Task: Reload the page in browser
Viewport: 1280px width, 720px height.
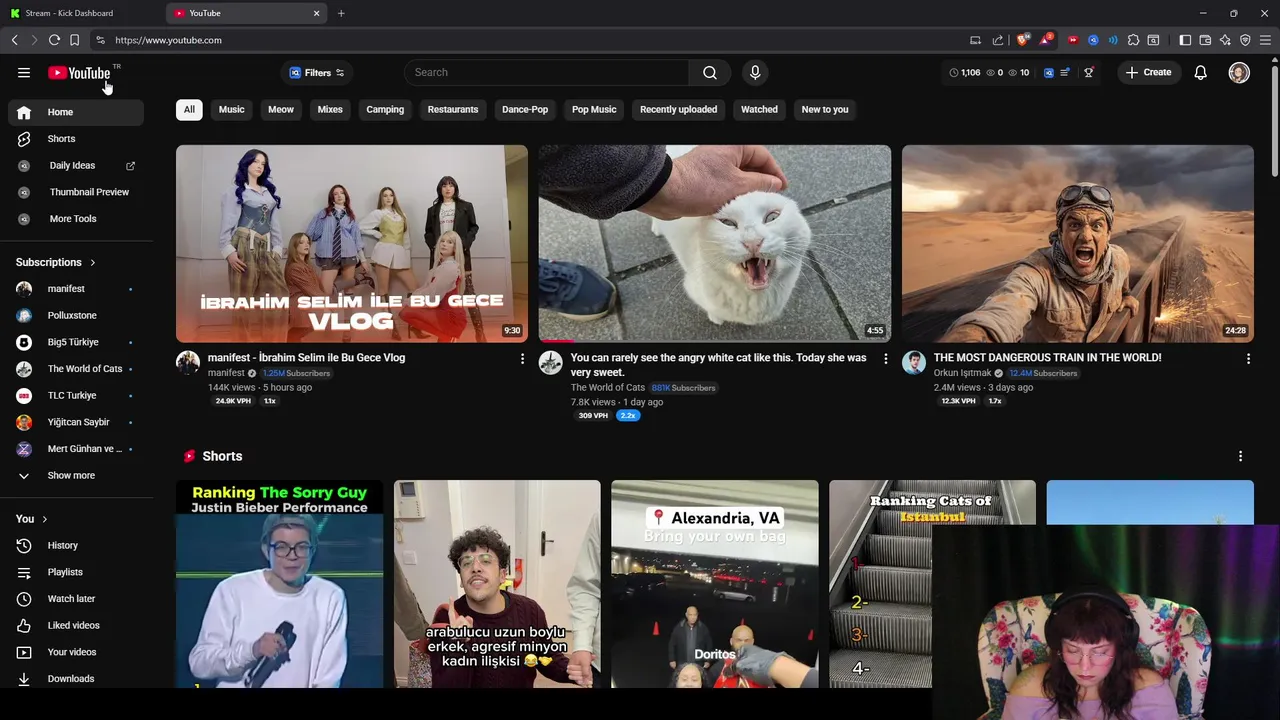Action: pos(54,40)
